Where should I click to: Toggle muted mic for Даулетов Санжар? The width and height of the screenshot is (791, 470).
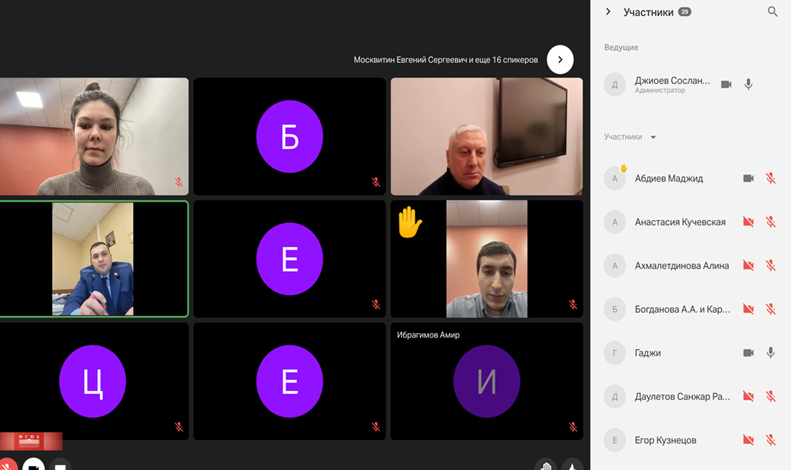(x=771, y=396)
